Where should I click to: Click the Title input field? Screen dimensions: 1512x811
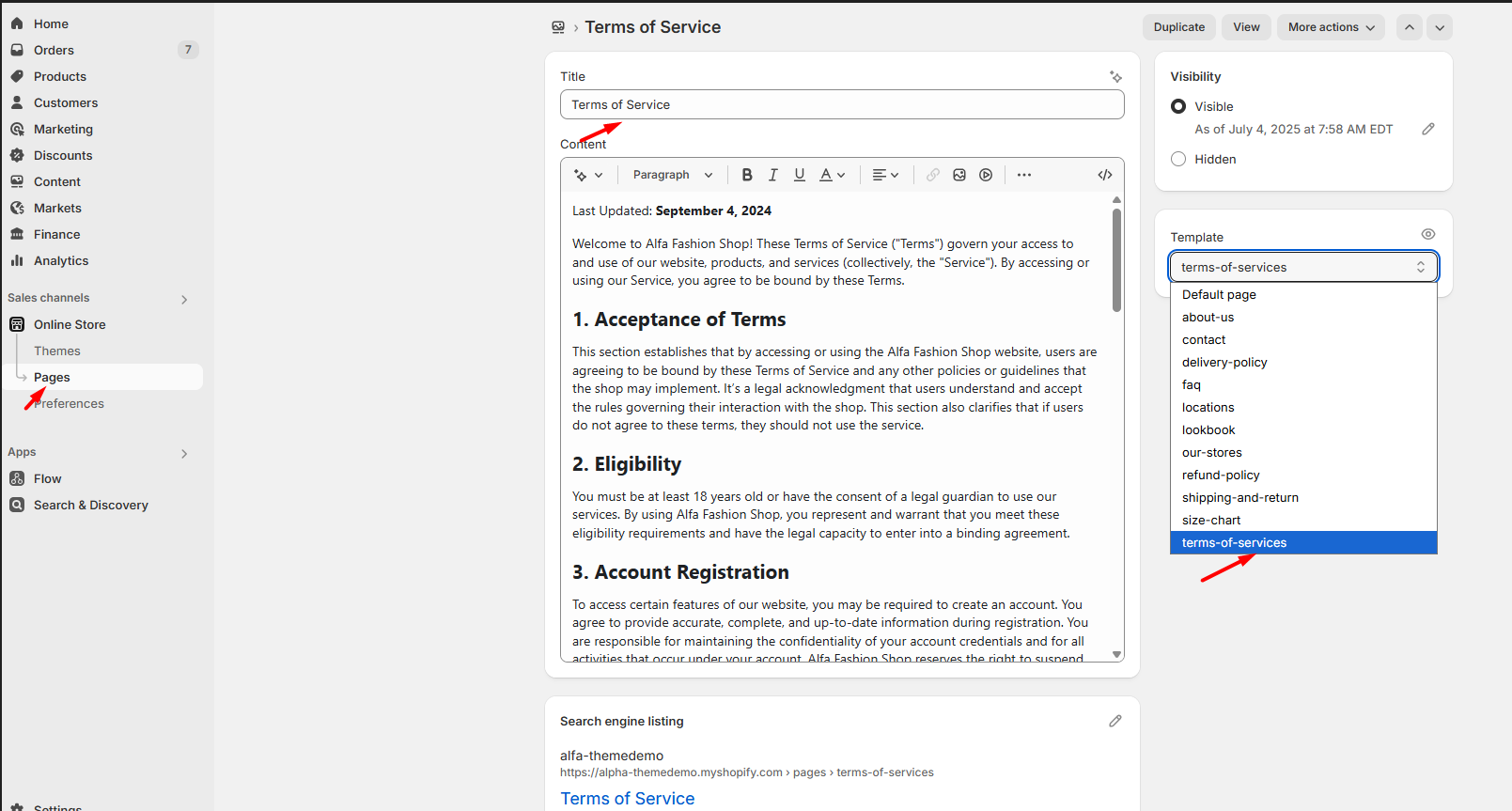tap(842, 104)
